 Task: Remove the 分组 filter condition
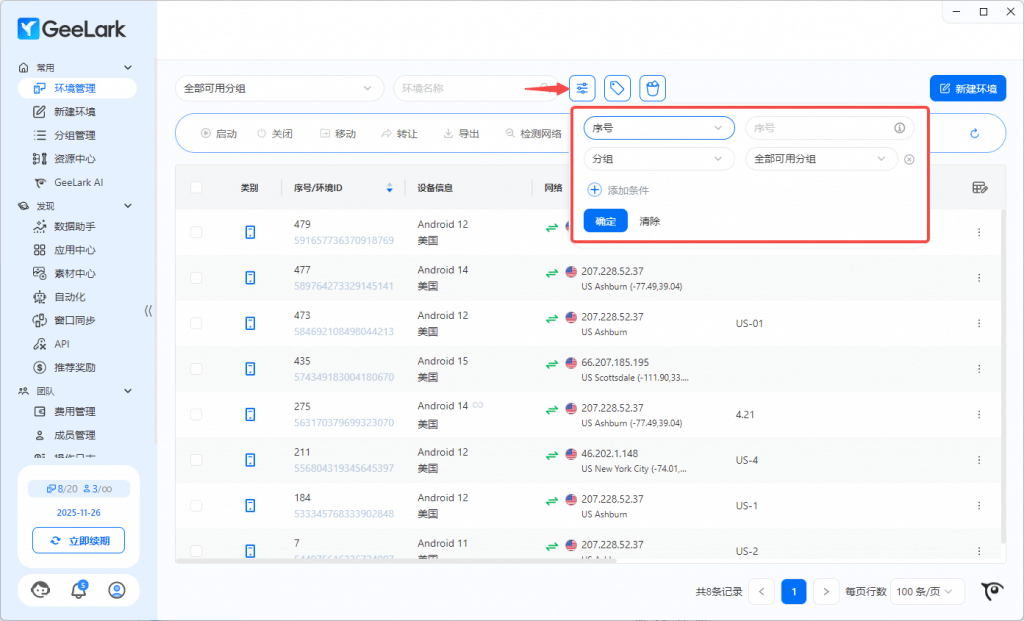909,159
